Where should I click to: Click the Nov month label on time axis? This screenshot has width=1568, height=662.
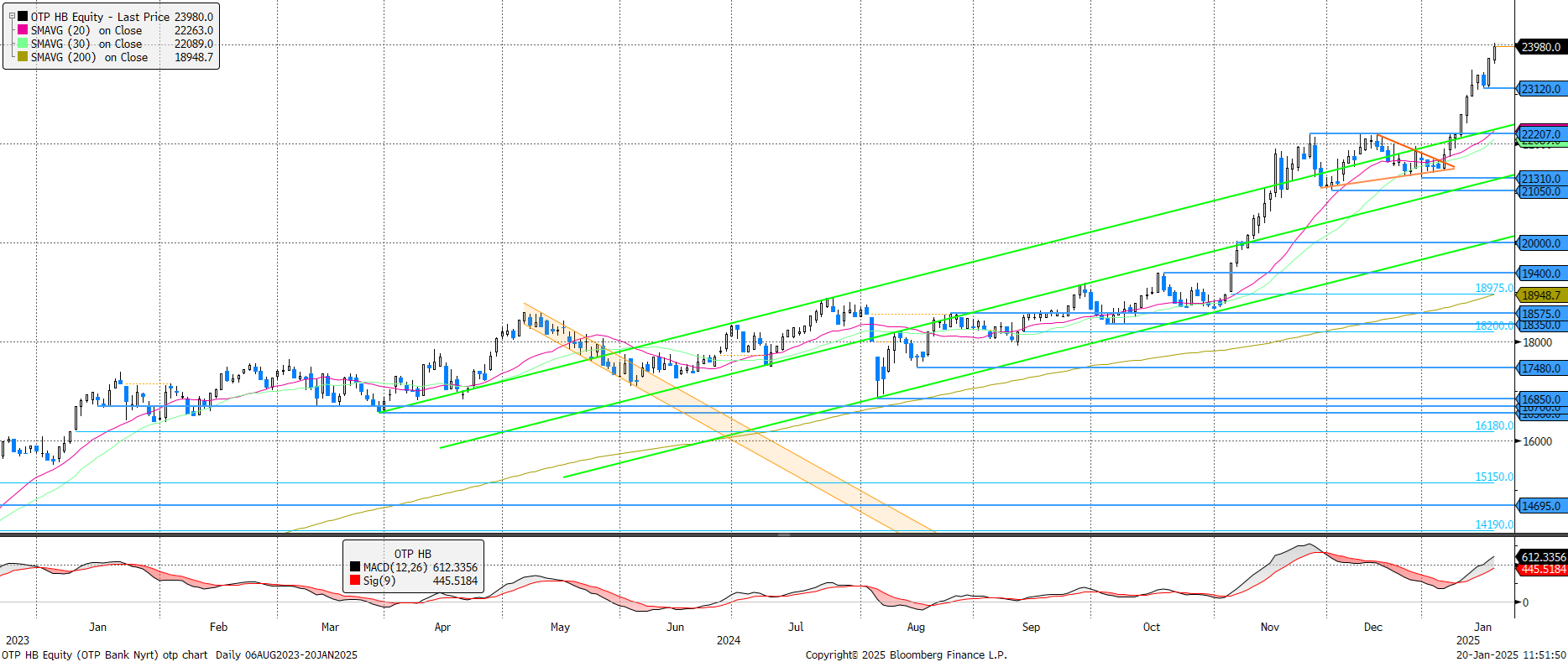pyautogui.click(x=1270, y=627)
